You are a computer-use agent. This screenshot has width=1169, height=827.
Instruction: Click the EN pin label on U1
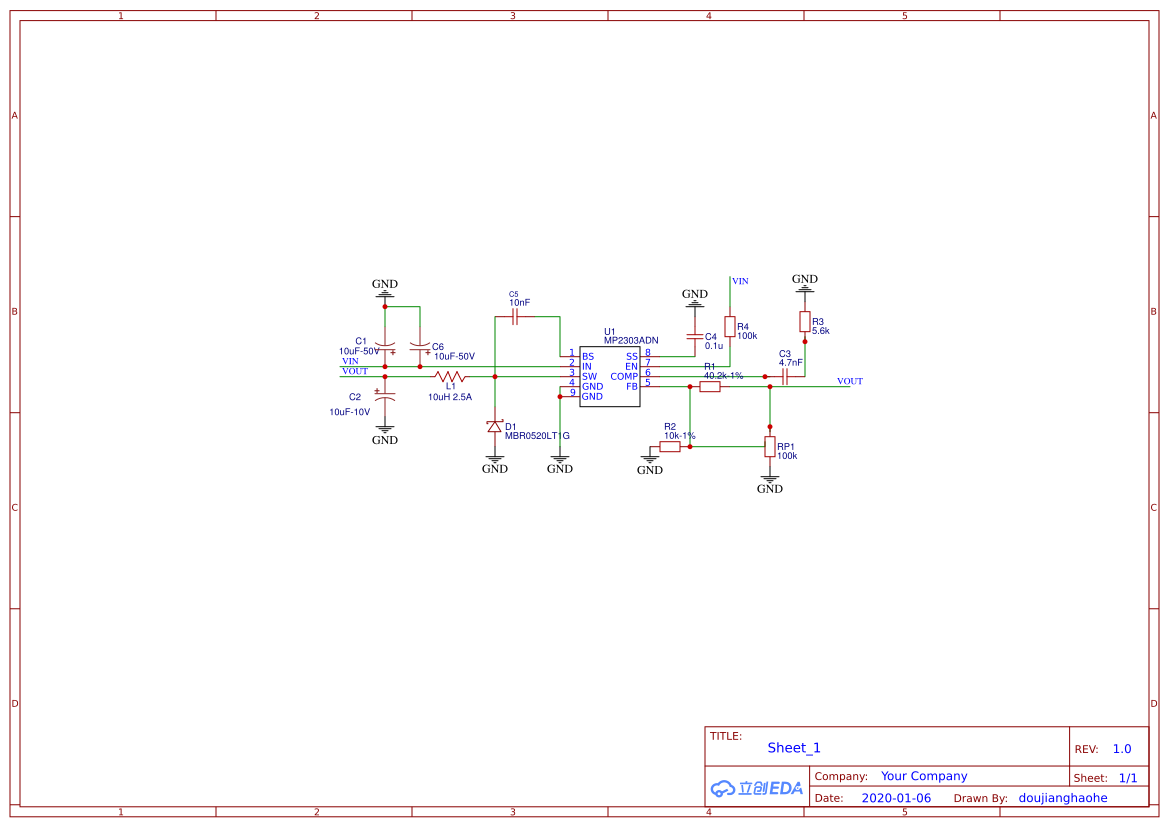631,367
